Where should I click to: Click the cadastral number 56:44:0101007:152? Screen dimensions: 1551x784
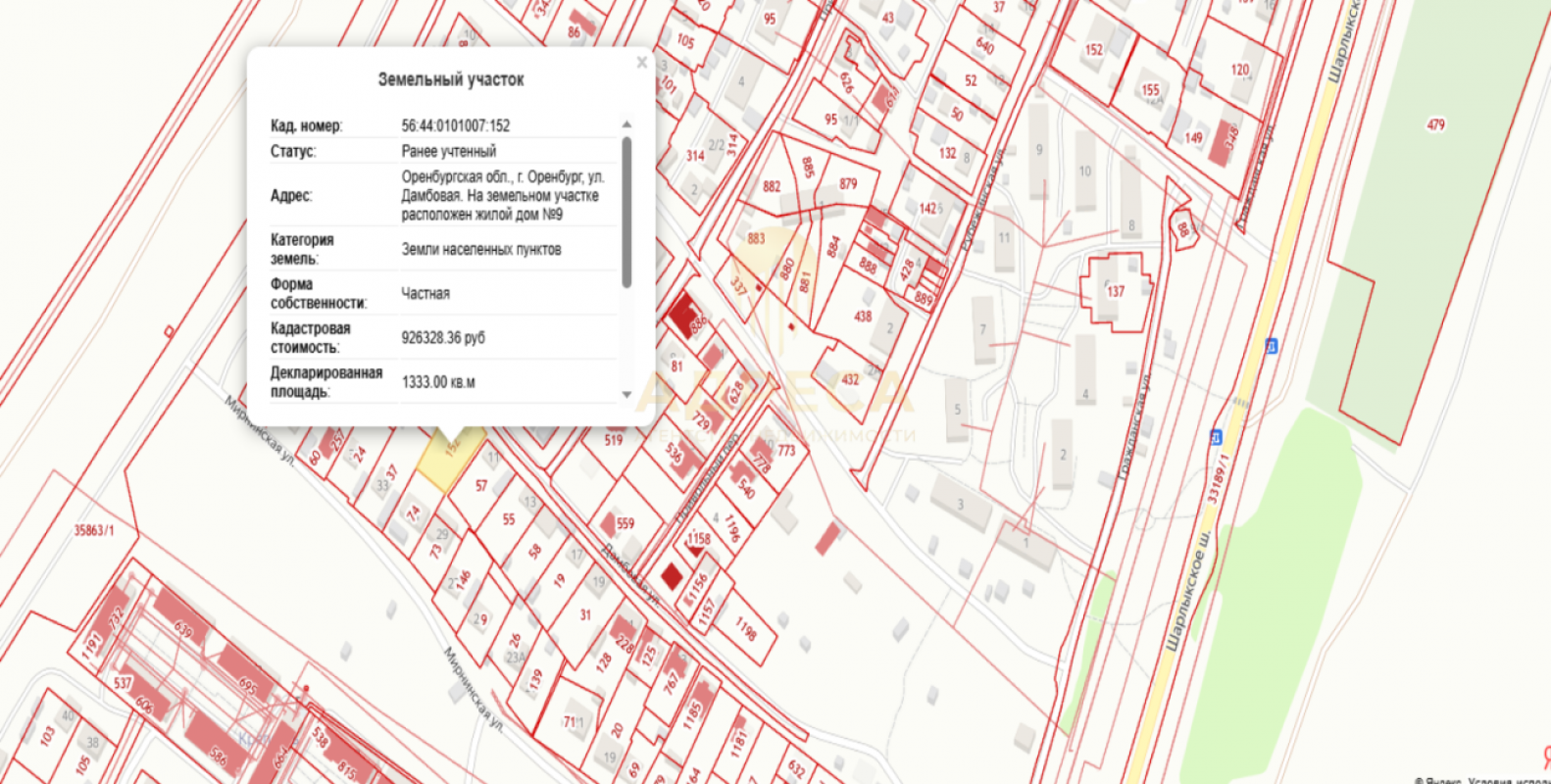(455, 125)
